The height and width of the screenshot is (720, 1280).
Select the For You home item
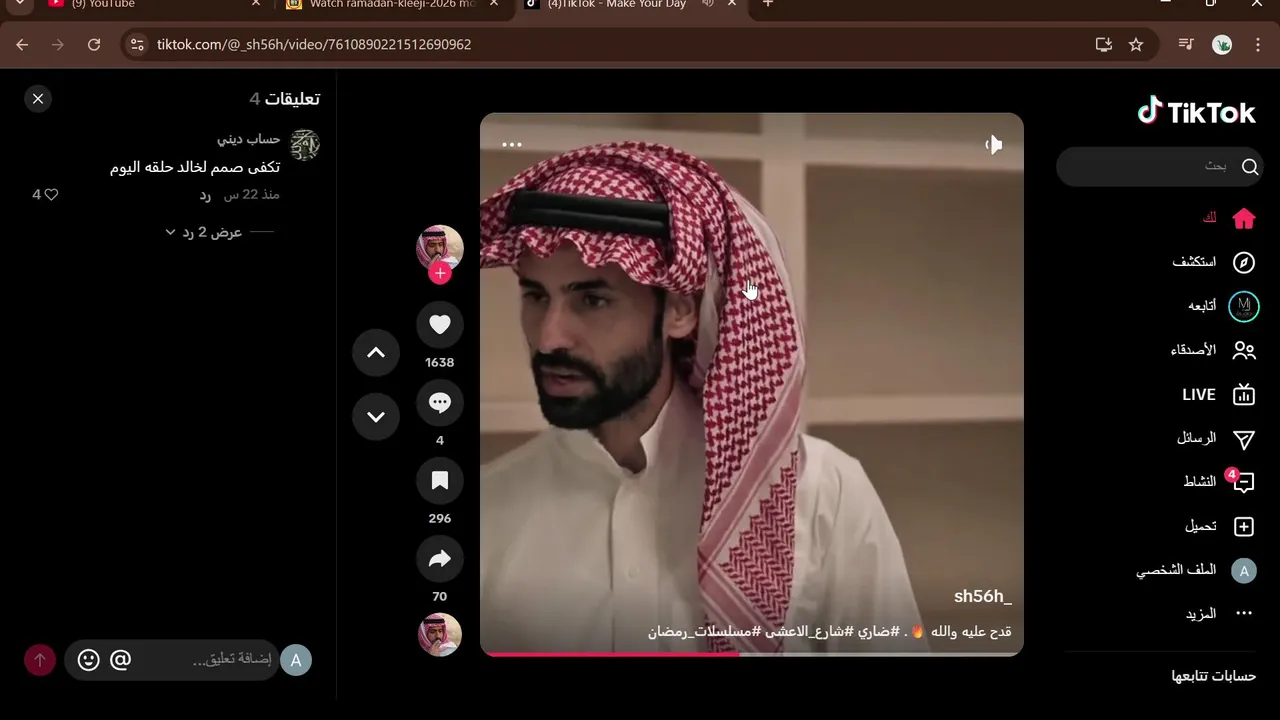[x=1228, y=218]
